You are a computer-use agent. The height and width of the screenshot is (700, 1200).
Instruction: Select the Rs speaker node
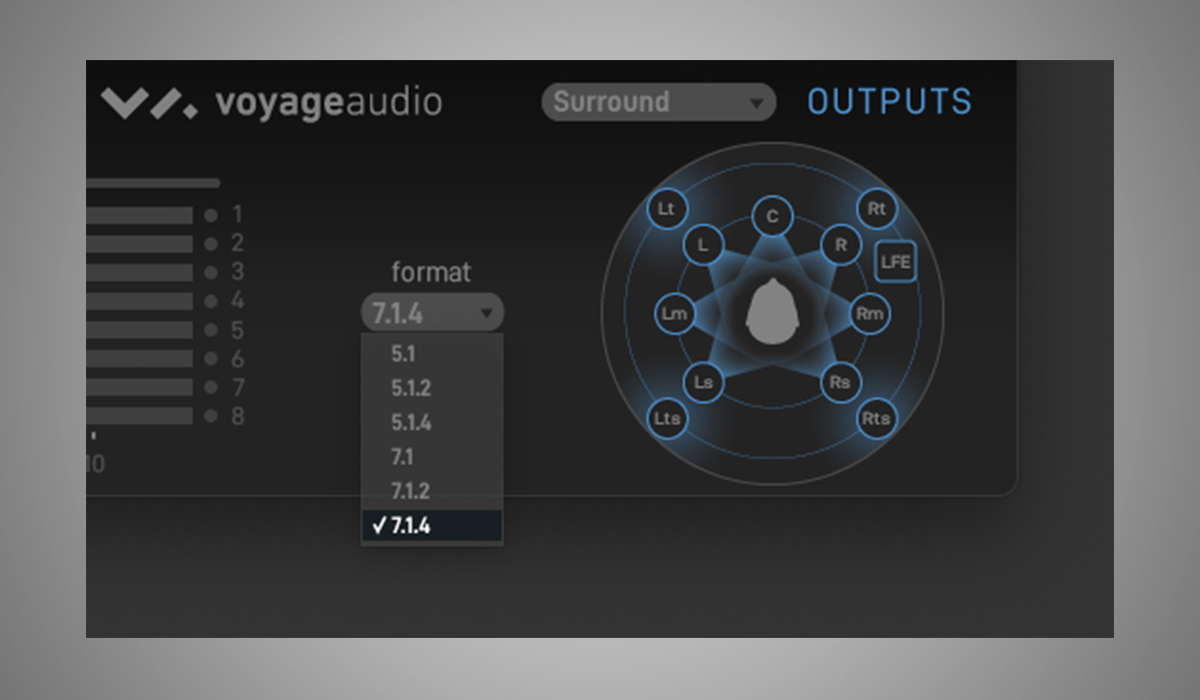840,383
